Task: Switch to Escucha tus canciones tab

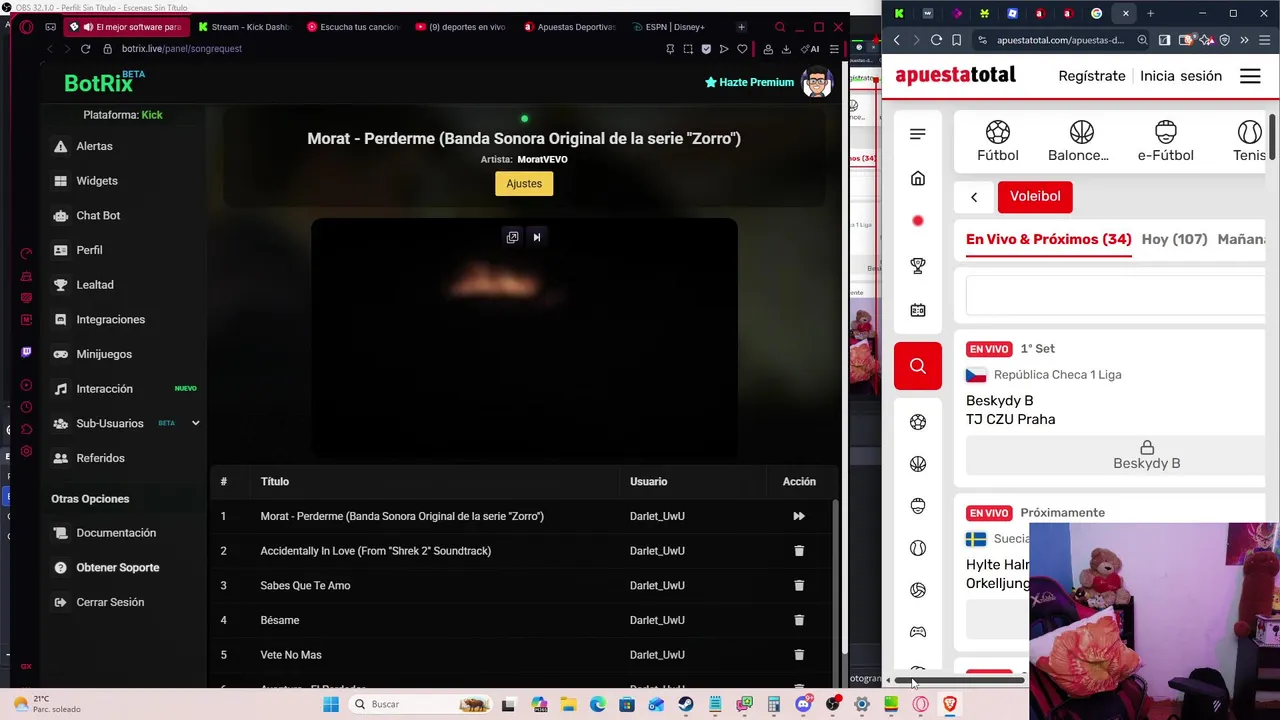Action: 353,27
